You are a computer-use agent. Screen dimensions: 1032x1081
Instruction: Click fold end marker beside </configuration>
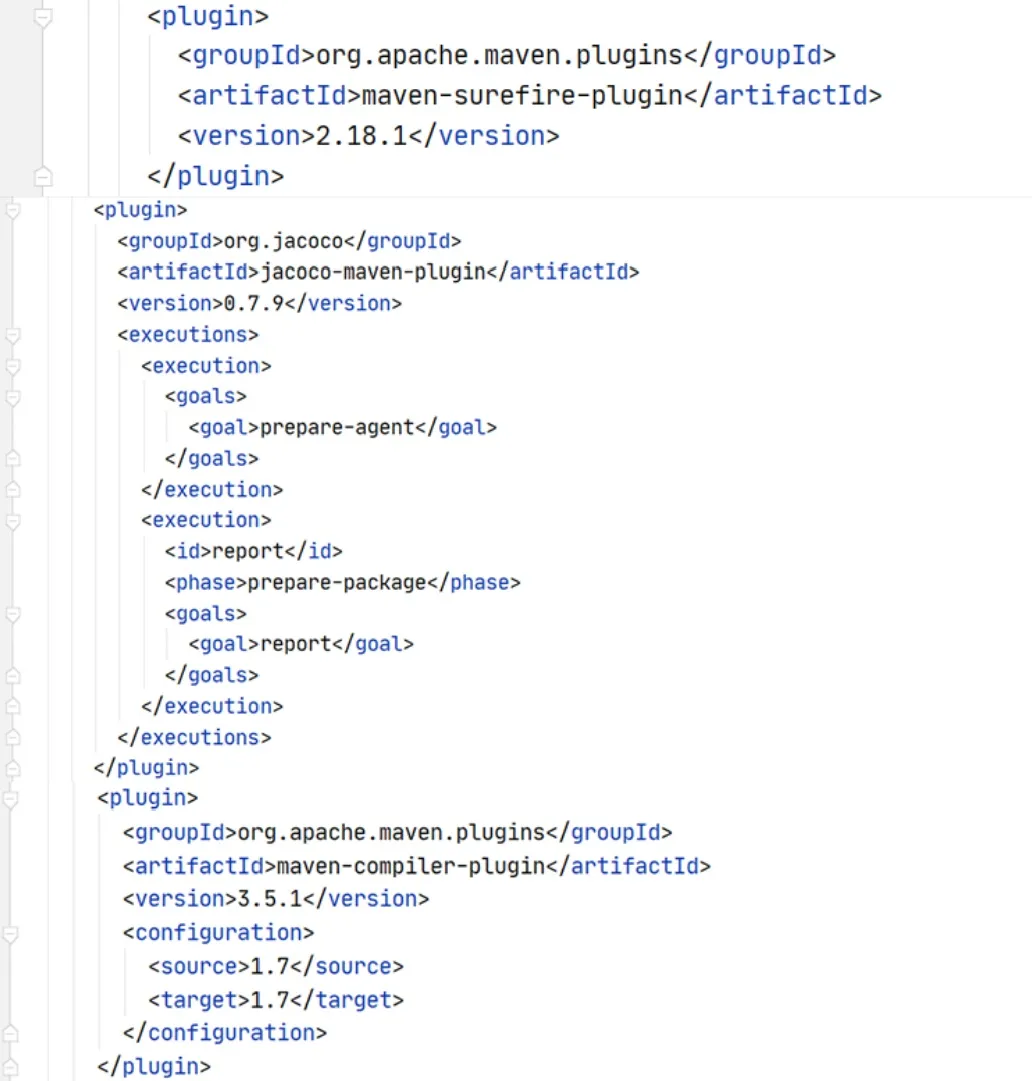coord(10,1033)
